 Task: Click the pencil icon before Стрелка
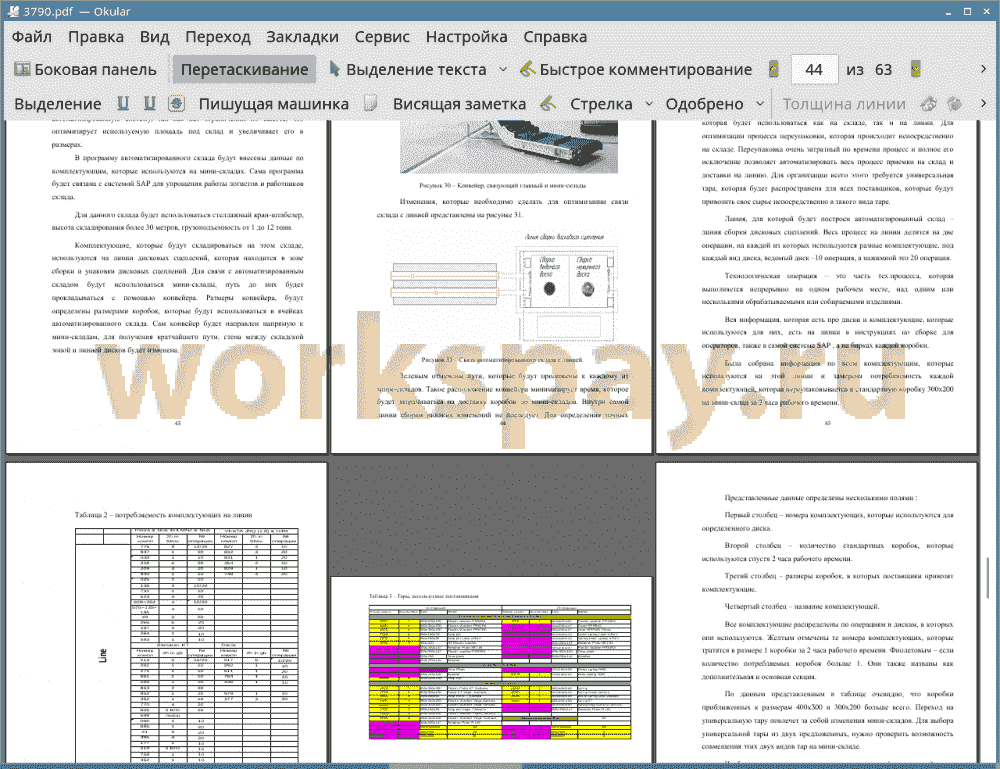pyautogui.click(x=548, y=103)
